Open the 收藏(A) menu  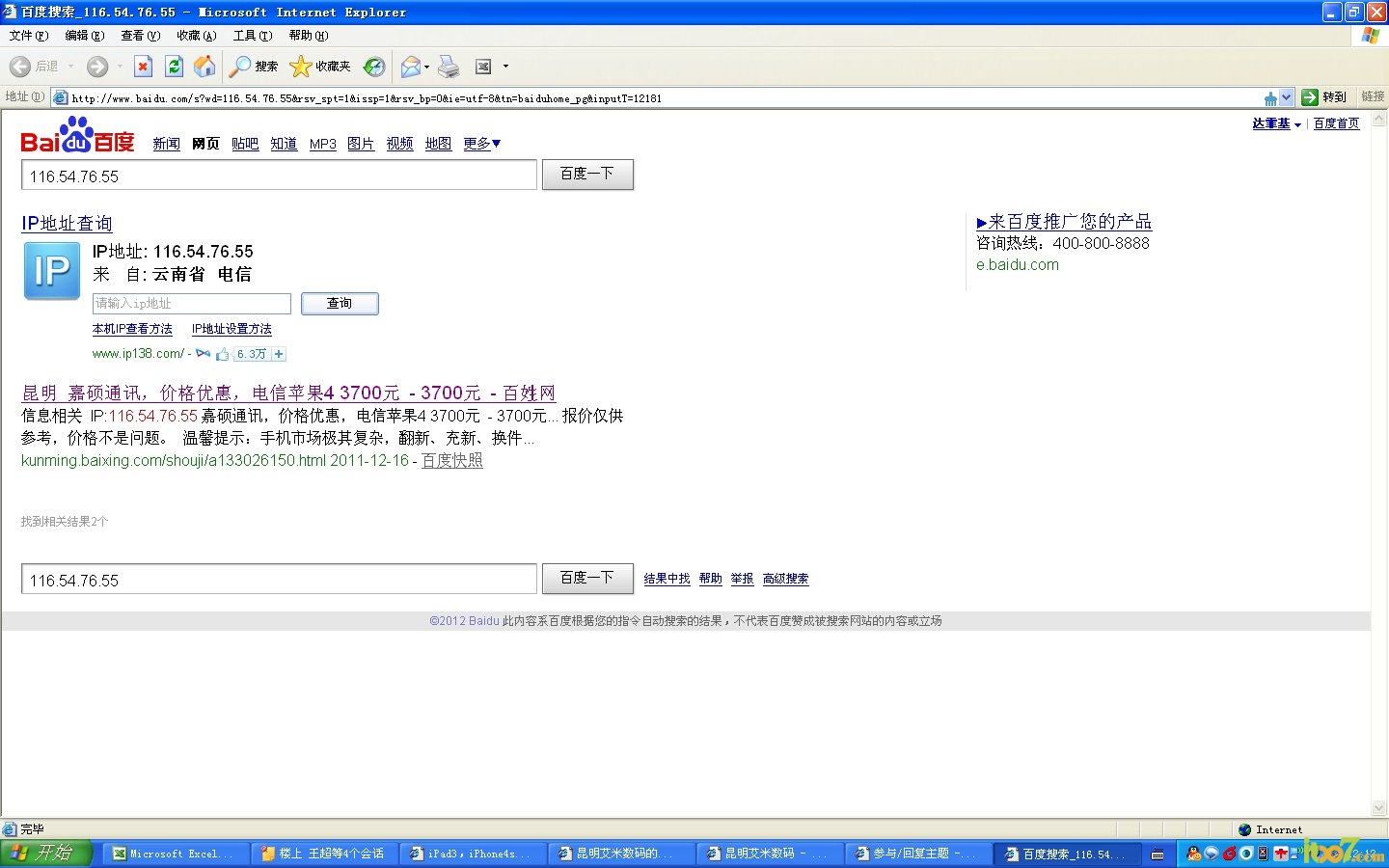pos(196,36)
